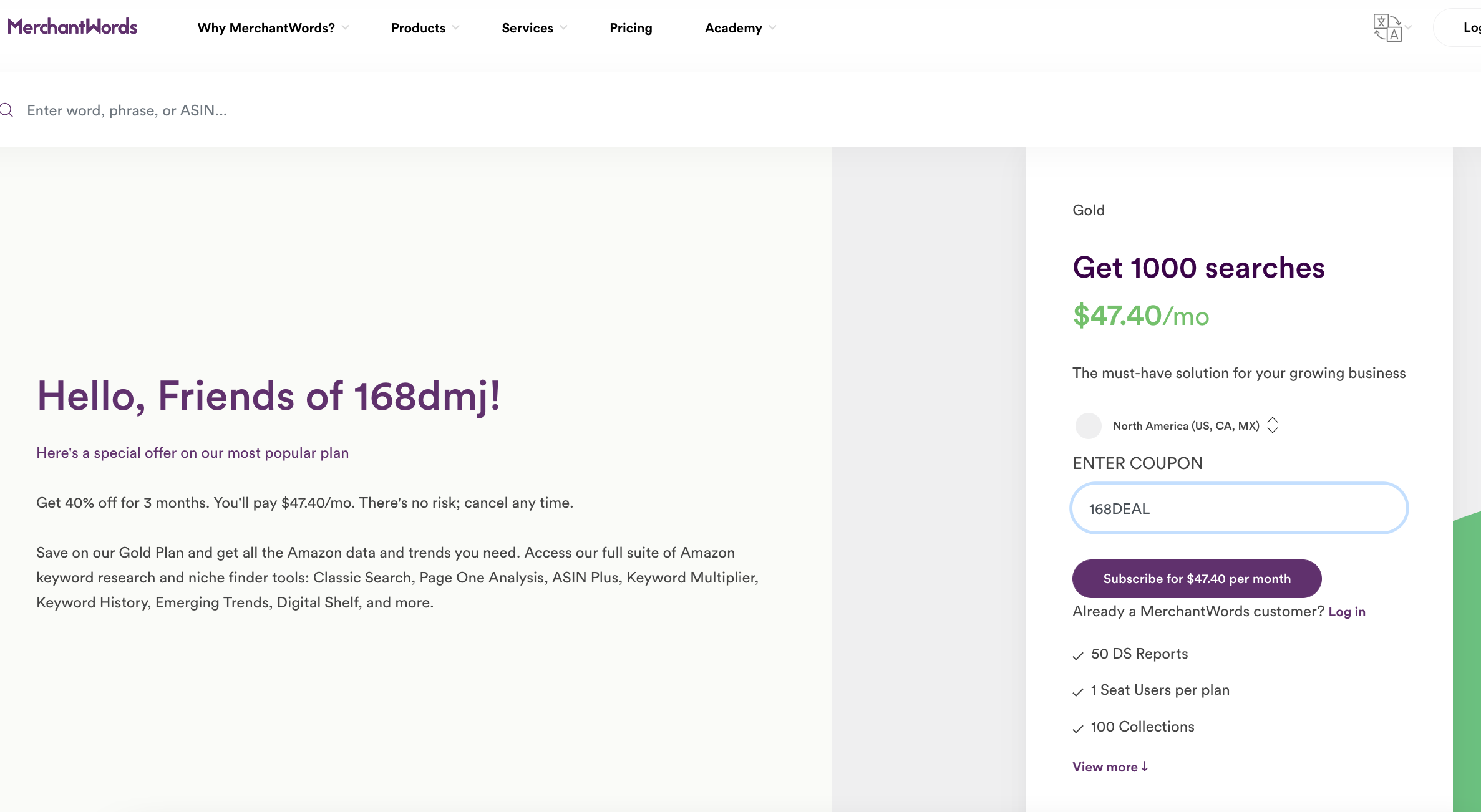Open the language selector chevron
The height and width of the screenshot is (812, 1481).
1408,27
